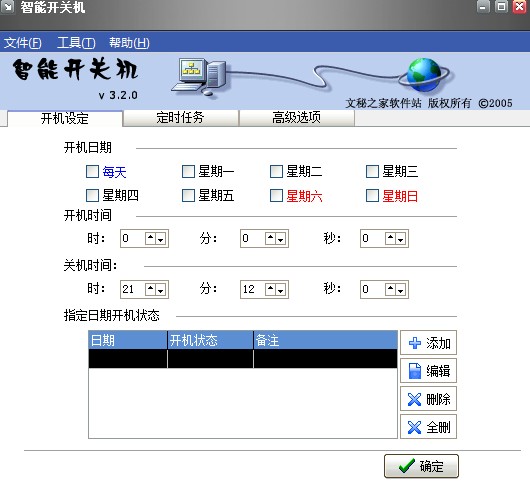Screen dimensions: 530x484
Task: Toggle the 星期三 checkbox
Action: click(x=372, y=172)
